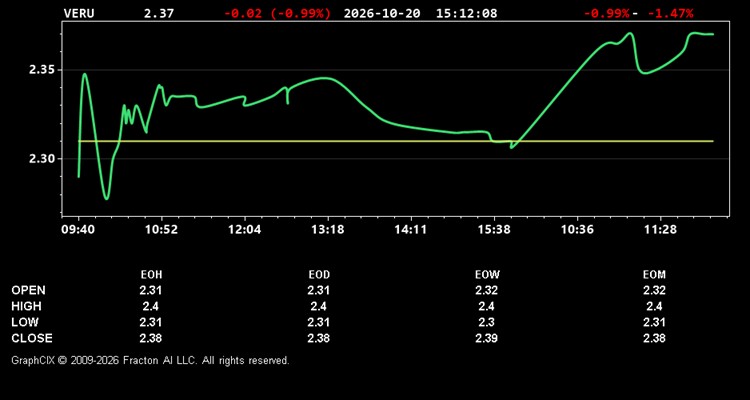Click the 10:36 time axis label
Viewport: 750px width, 400px height.
[x=577, y=230]
